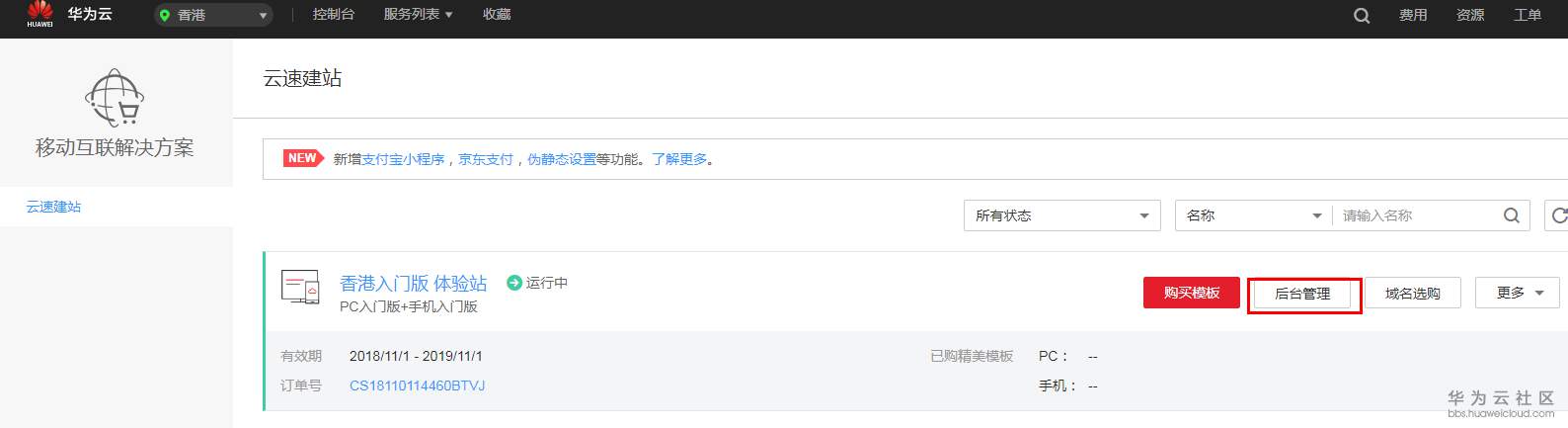Click the globe cart solution icon
This screenshot has height=428, width=1568.
115,98
